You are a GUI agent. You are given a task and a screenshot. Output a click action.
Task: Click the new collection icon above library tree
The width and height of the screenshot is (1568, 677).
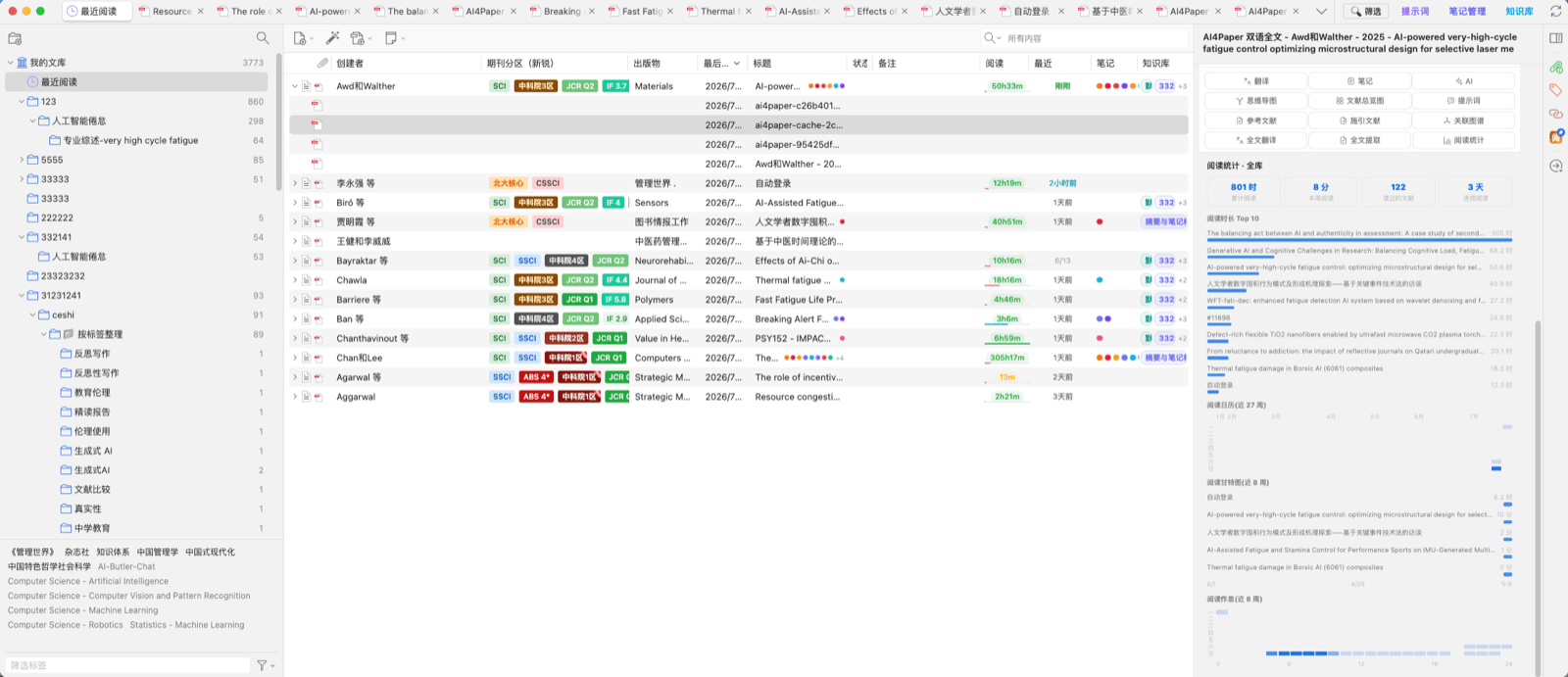[15, 38]
